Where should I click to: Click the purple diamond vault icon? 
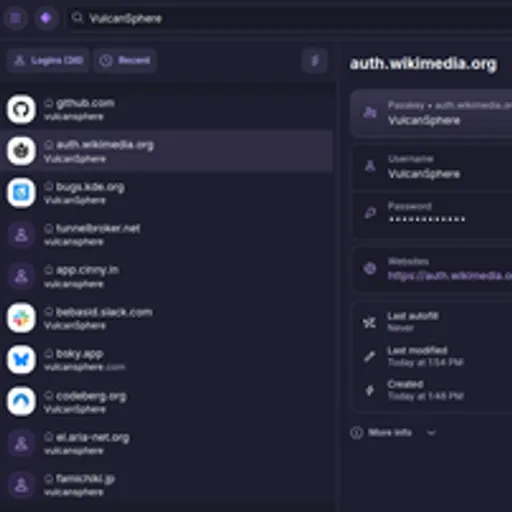pos(46,18)
